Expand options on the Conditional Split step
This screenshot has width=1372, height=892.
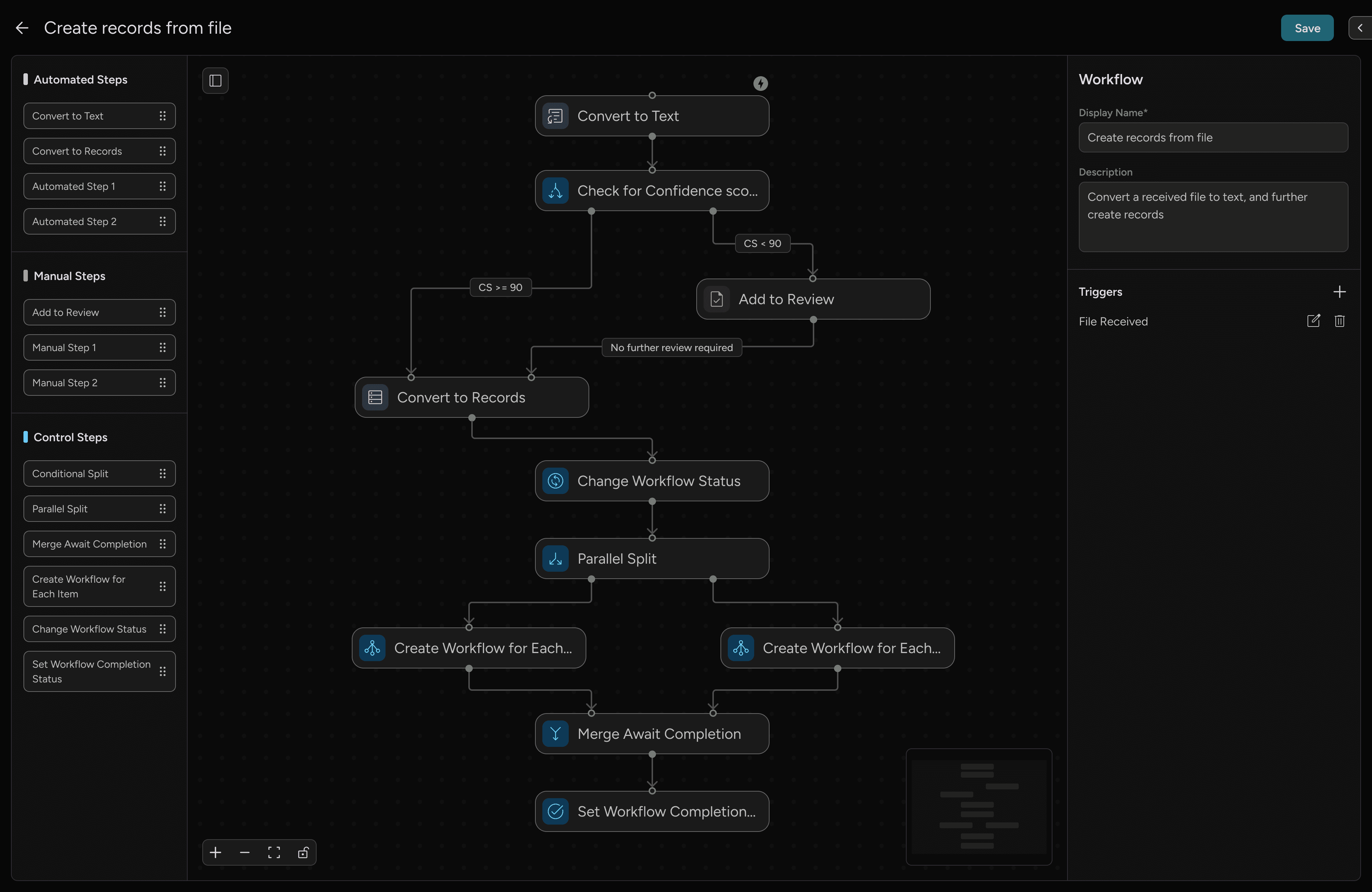163,473
